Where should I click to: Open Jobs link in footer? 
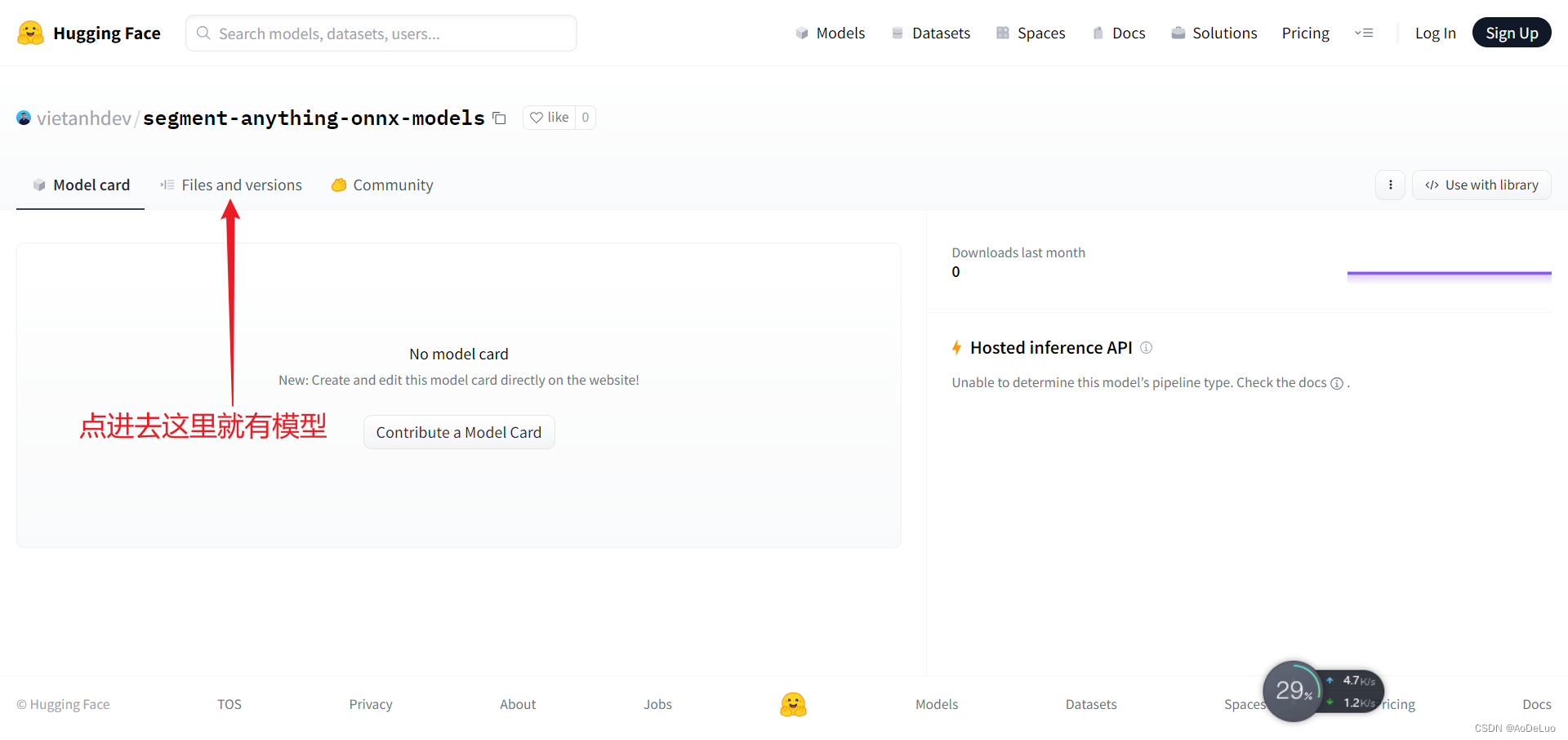pos(657,704)
